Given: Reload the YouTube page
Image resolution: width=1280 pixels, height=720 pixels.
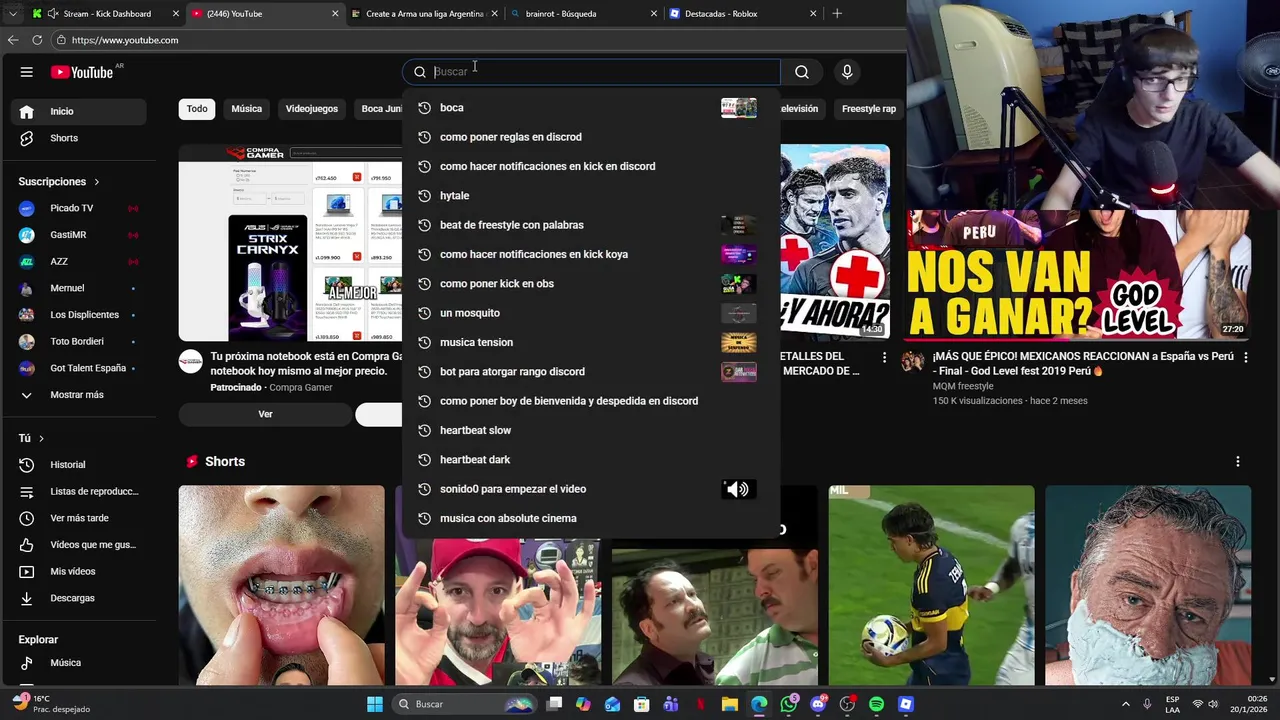Looking at the screenshot, I should pos(37,40).
